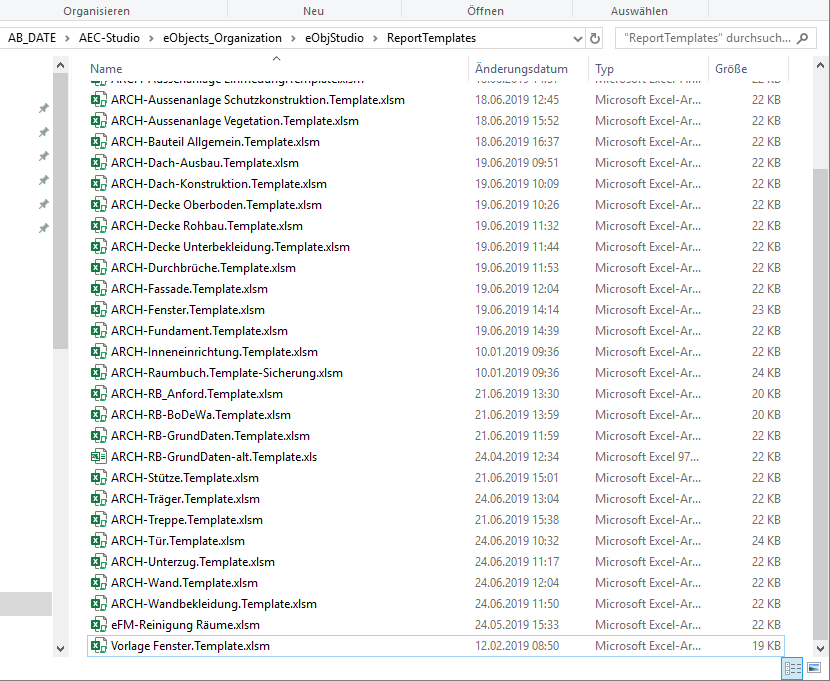The width and height of the screenshot is (830, 681).
Task: Click Excel icon of ARCH-Stütze file
Action: click(98, 478)
